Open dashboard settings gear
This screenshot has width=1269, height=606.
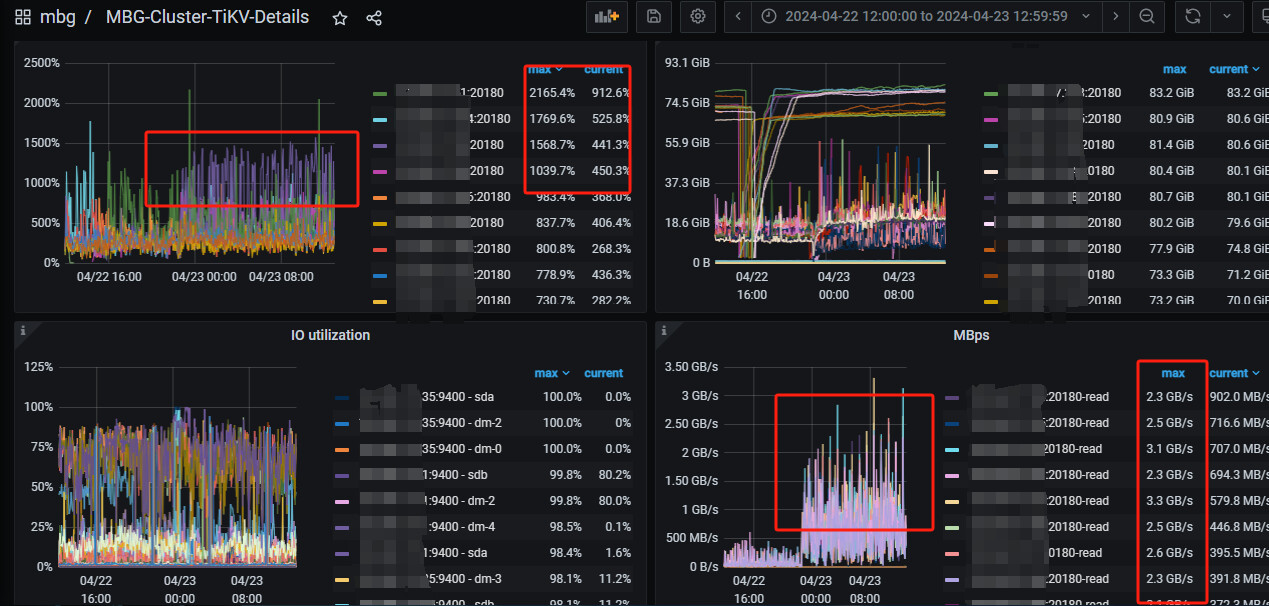click(x=698, y=16)
